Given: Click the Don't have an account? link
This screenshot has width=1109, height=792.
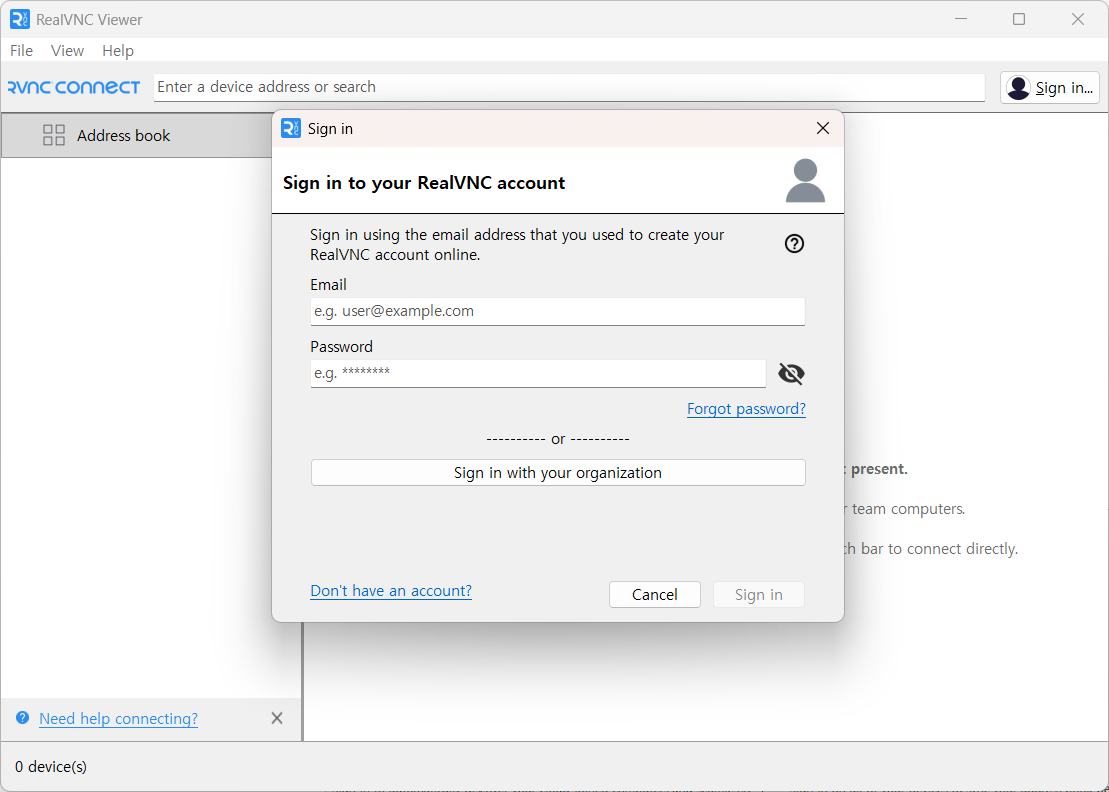Looking at the screenshot, I should [391, 590].
